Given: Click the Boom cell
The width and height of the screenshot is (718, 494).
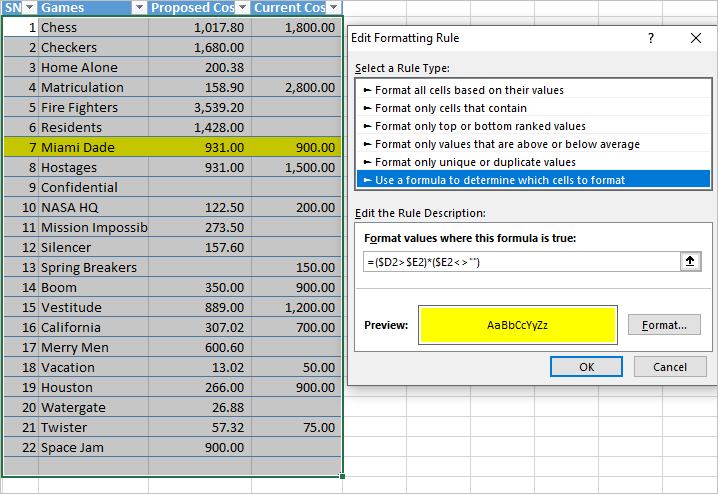Looking at the screenshot, I should click(93, 288).
